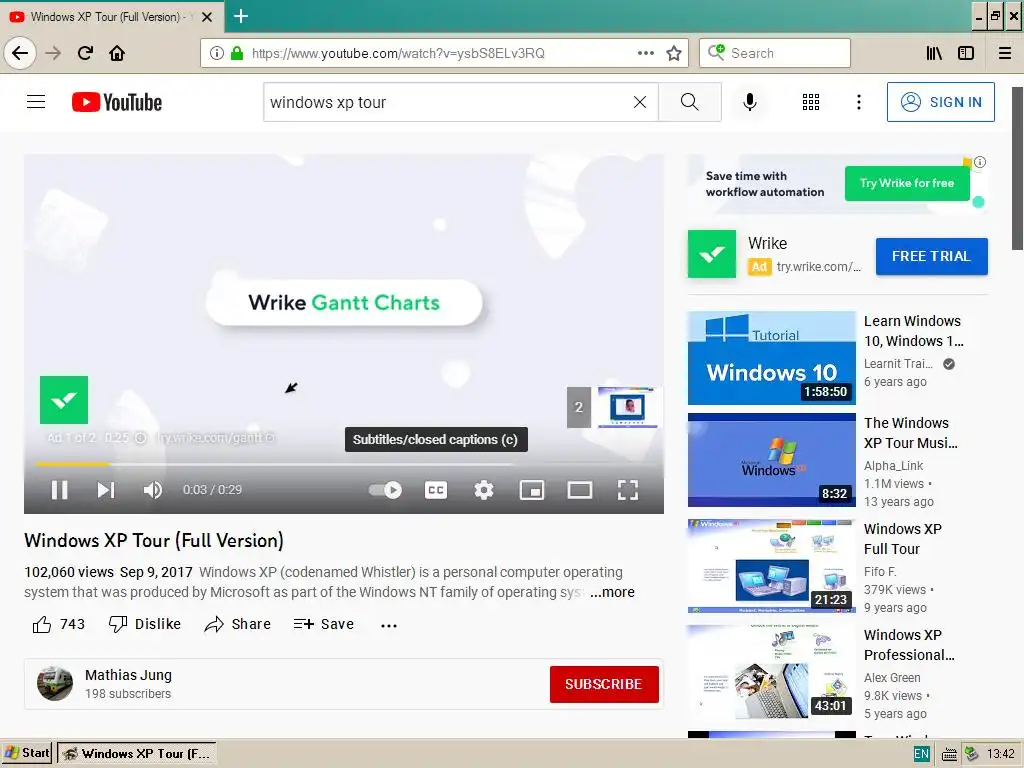Share the video
Image resolution: width=1024 pixels, height=768 pixels.
238,624
